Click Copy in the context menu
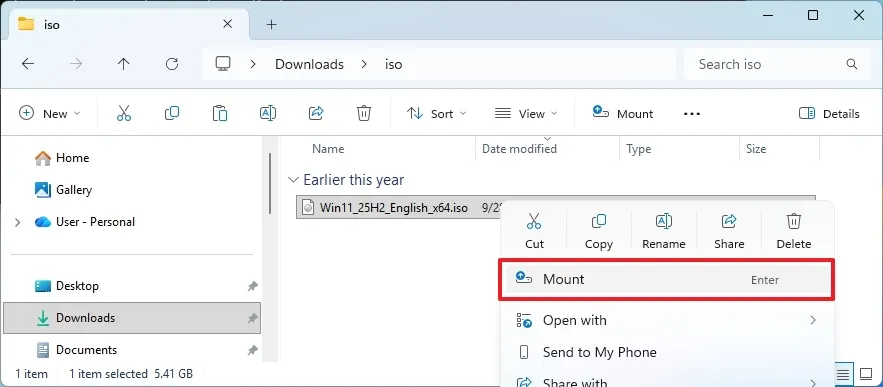883x387 pixels. [599, 231]
